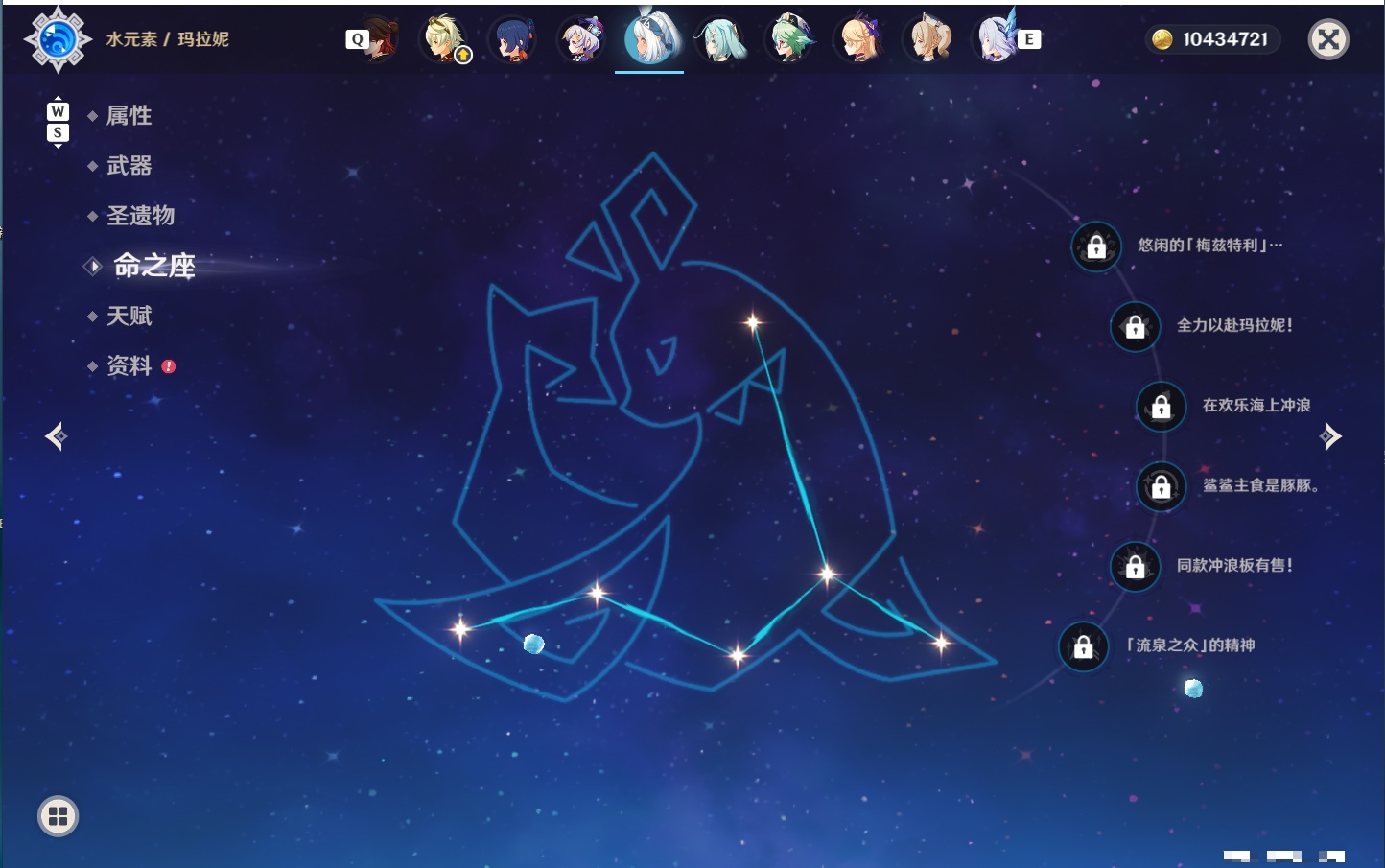Go to next character with right arrow
The height and width of the screenshot is (868, 1385).
[1330, 436]
